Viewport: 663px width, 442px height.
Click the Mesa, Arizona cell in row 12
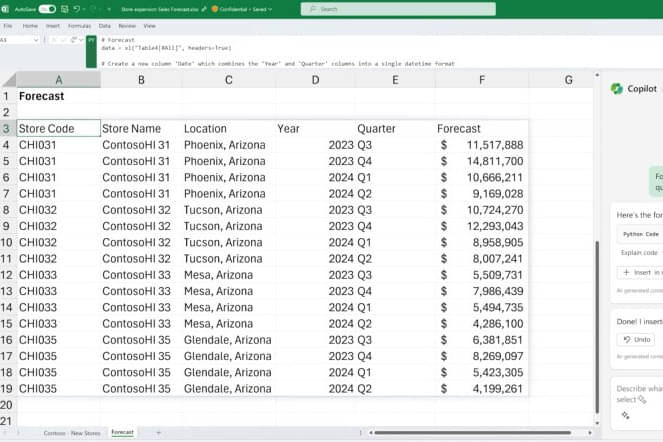[229, 275]
